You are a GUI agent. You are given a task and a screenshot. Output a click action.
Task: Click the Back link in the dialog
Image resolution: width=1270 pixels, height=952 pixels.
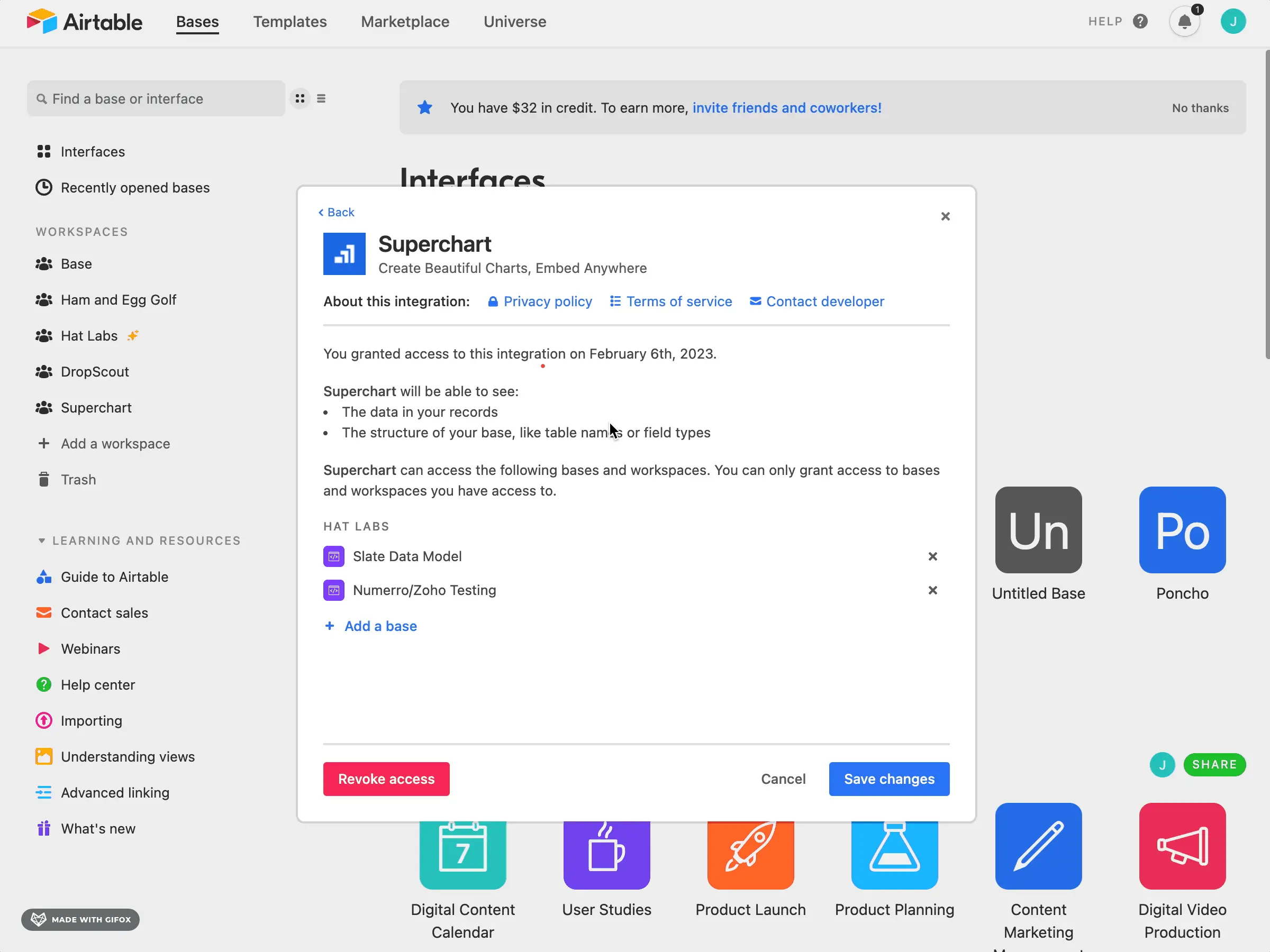click(x=337, y=212)
